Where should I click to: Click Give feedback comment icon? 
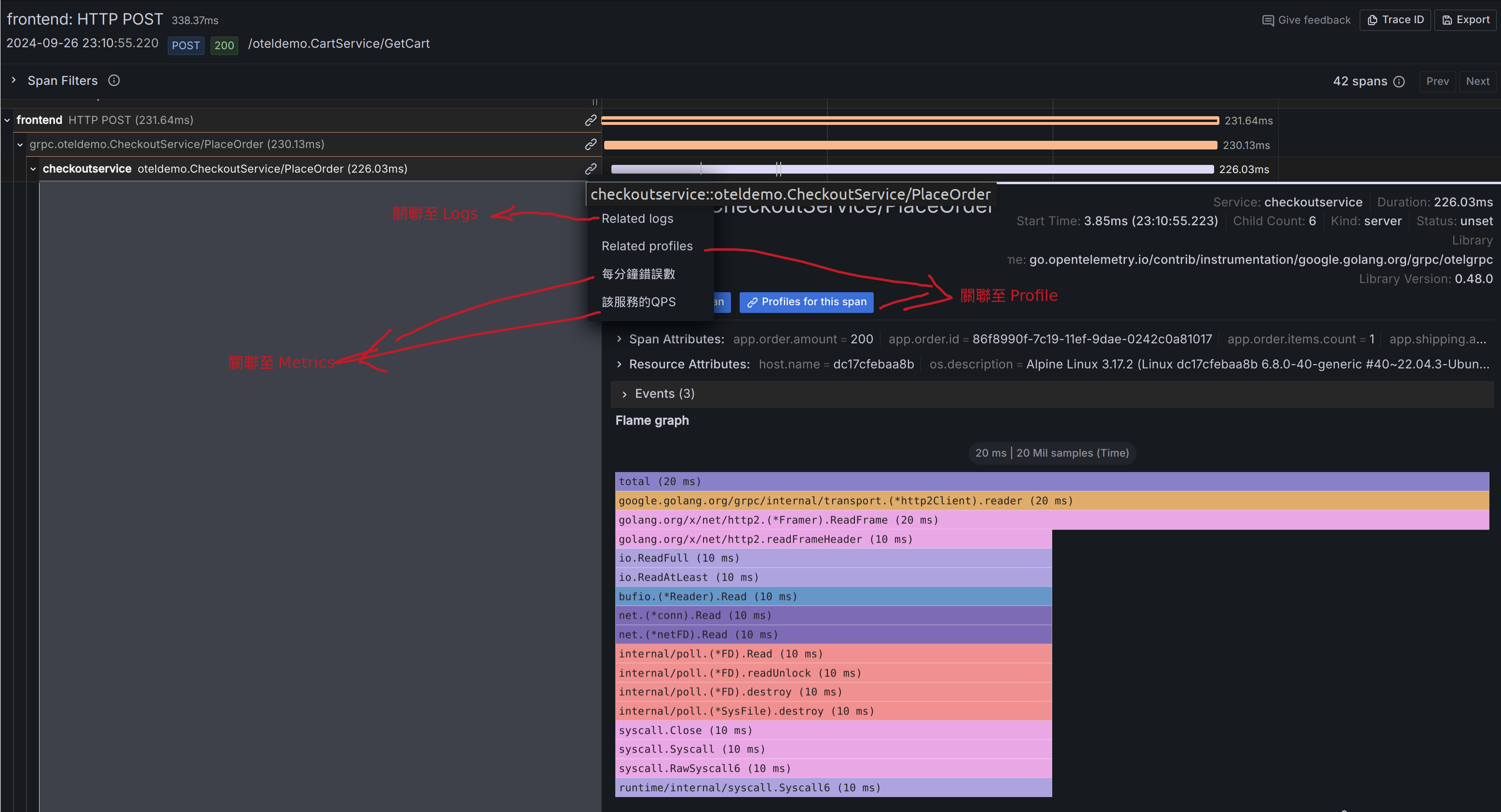click(1267, 20)
